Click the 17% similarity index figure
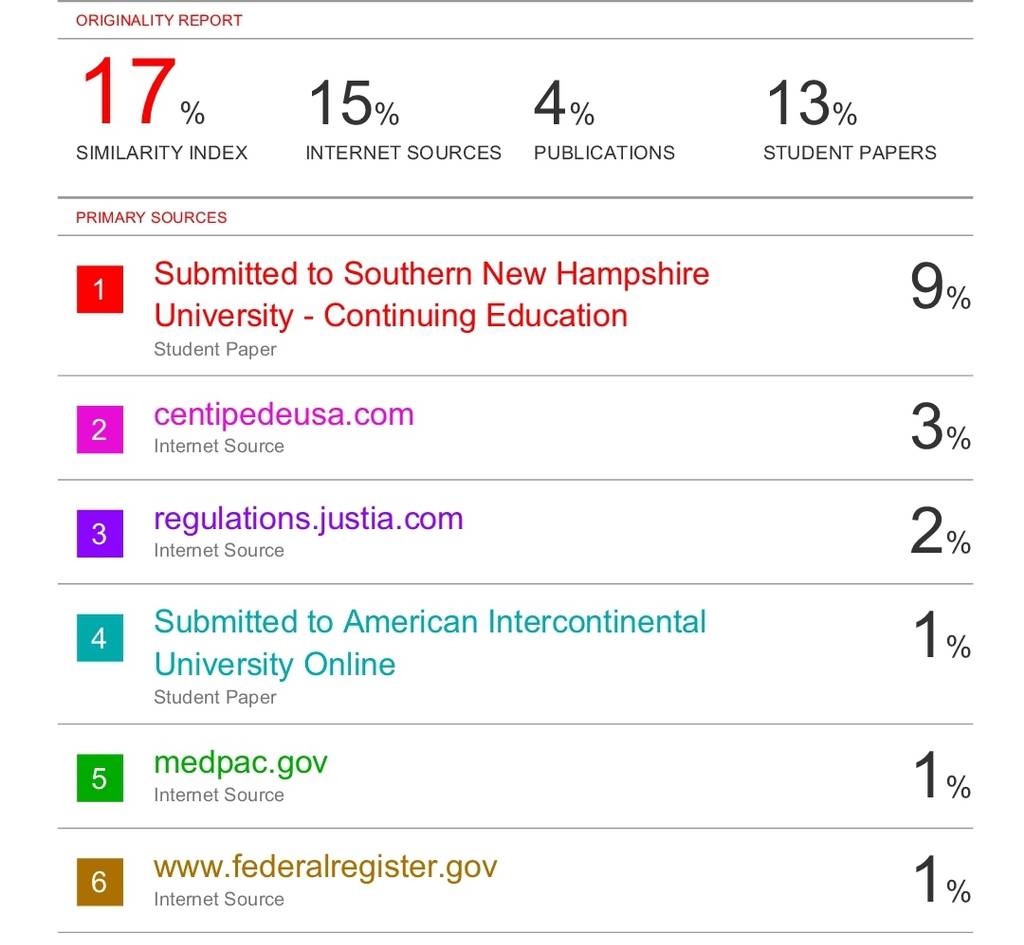Image resolution: width=1024 pixels, height=945 pixels. [144, 91]
